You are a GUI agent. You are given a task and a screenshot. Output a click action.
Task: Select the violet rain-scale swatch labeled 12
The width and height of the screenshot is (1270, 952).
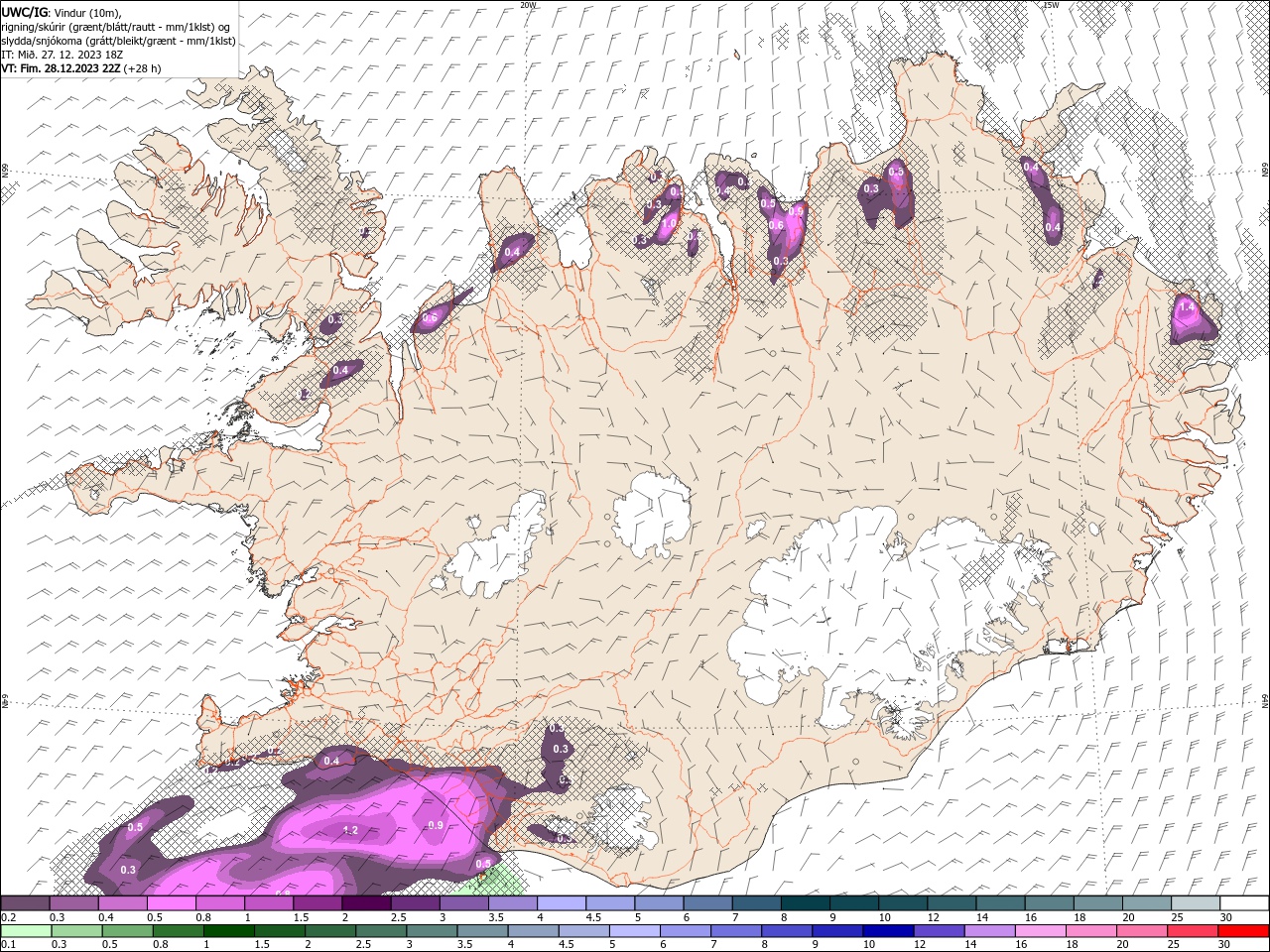point(941,931)
